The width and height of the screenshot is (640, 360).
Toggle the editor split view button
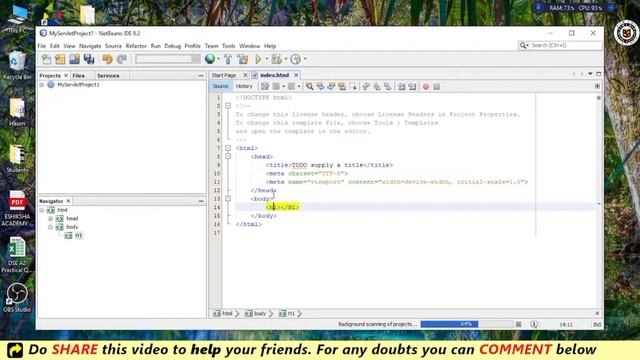[597, 86]
